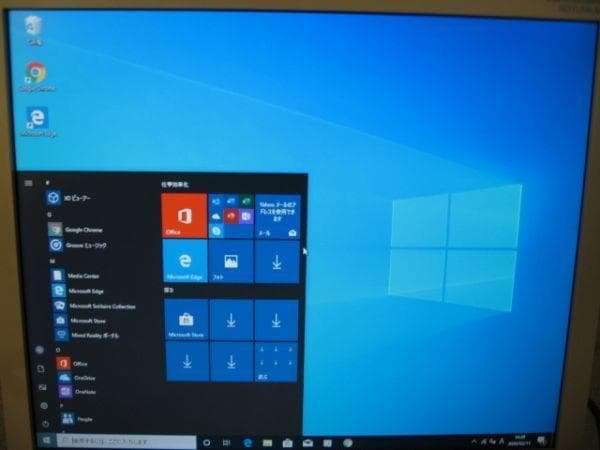The image size is (600, 450).
Task: Open Media Center from the app list
Action: 75,276
